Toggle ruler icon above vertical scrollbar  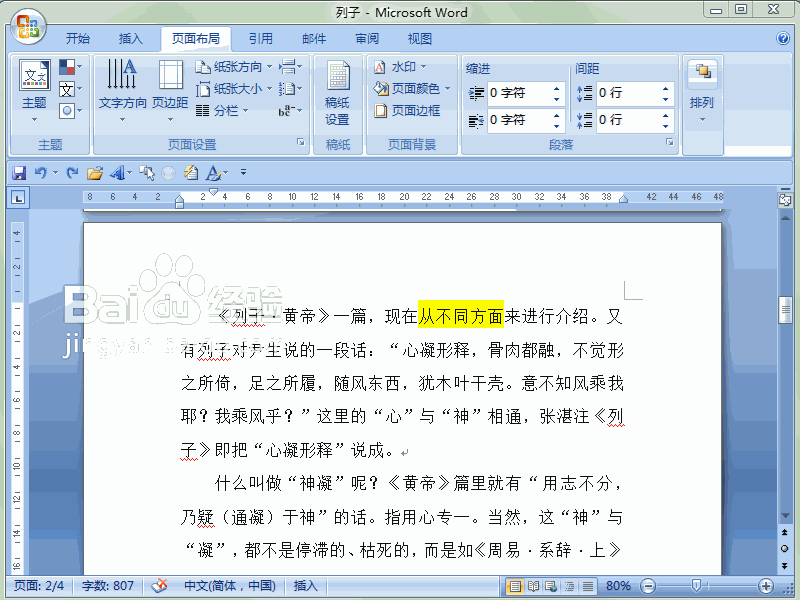pyautogui.click(x=785, y=200)
